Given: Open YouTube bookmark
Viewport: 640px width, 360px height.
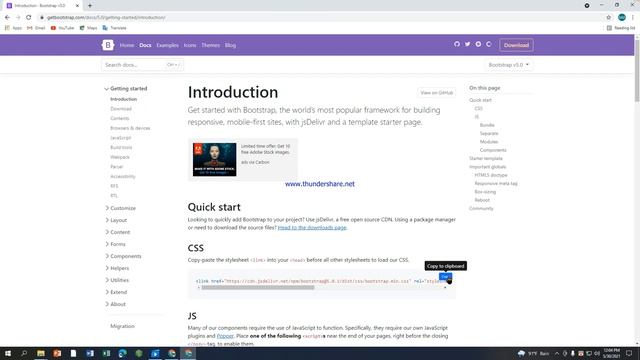Looking at the screenshot, I should point(62,28).
